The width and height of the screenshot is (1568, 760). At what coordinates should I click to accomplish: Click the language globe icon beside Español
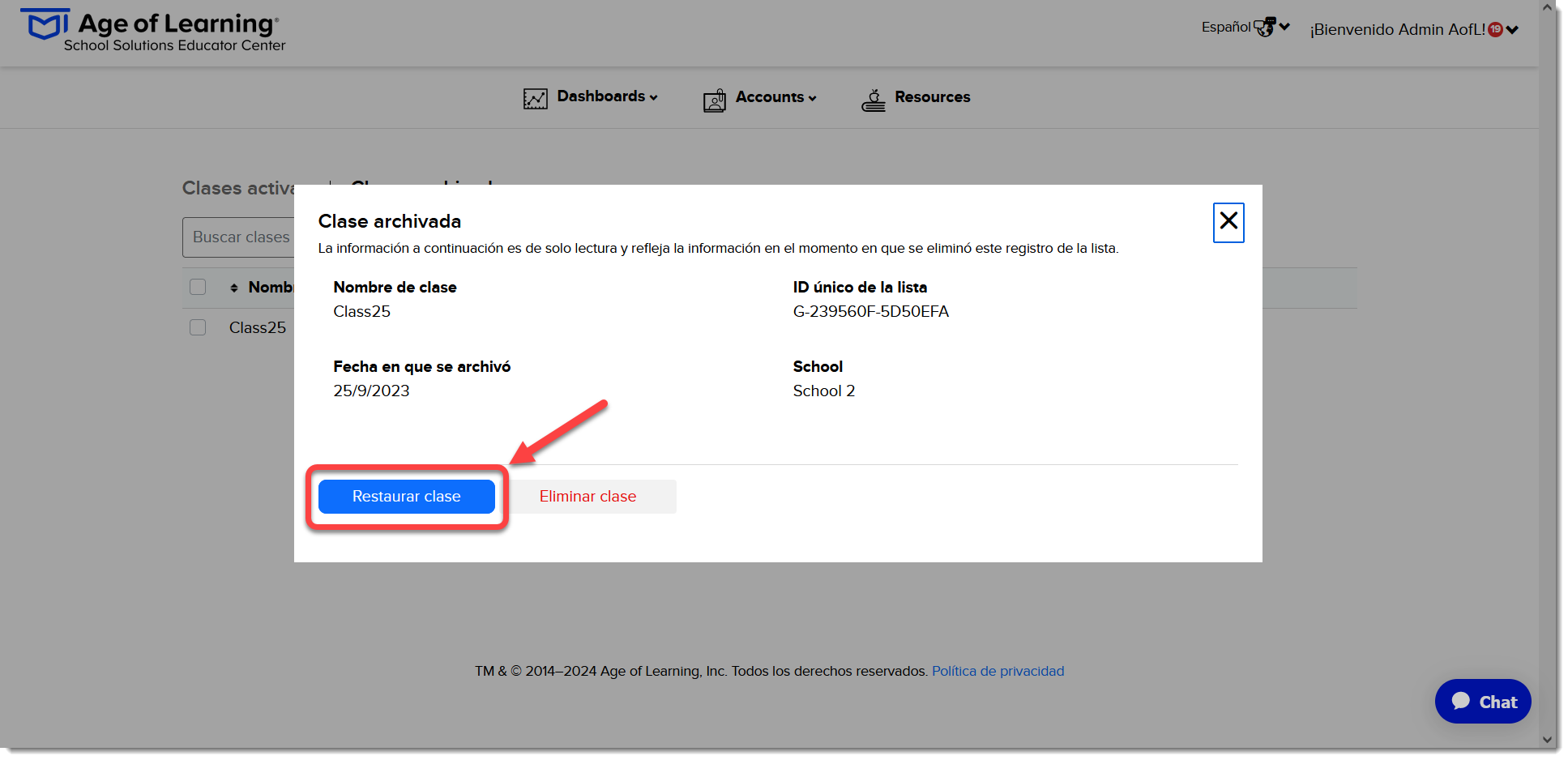(1264, 27)
